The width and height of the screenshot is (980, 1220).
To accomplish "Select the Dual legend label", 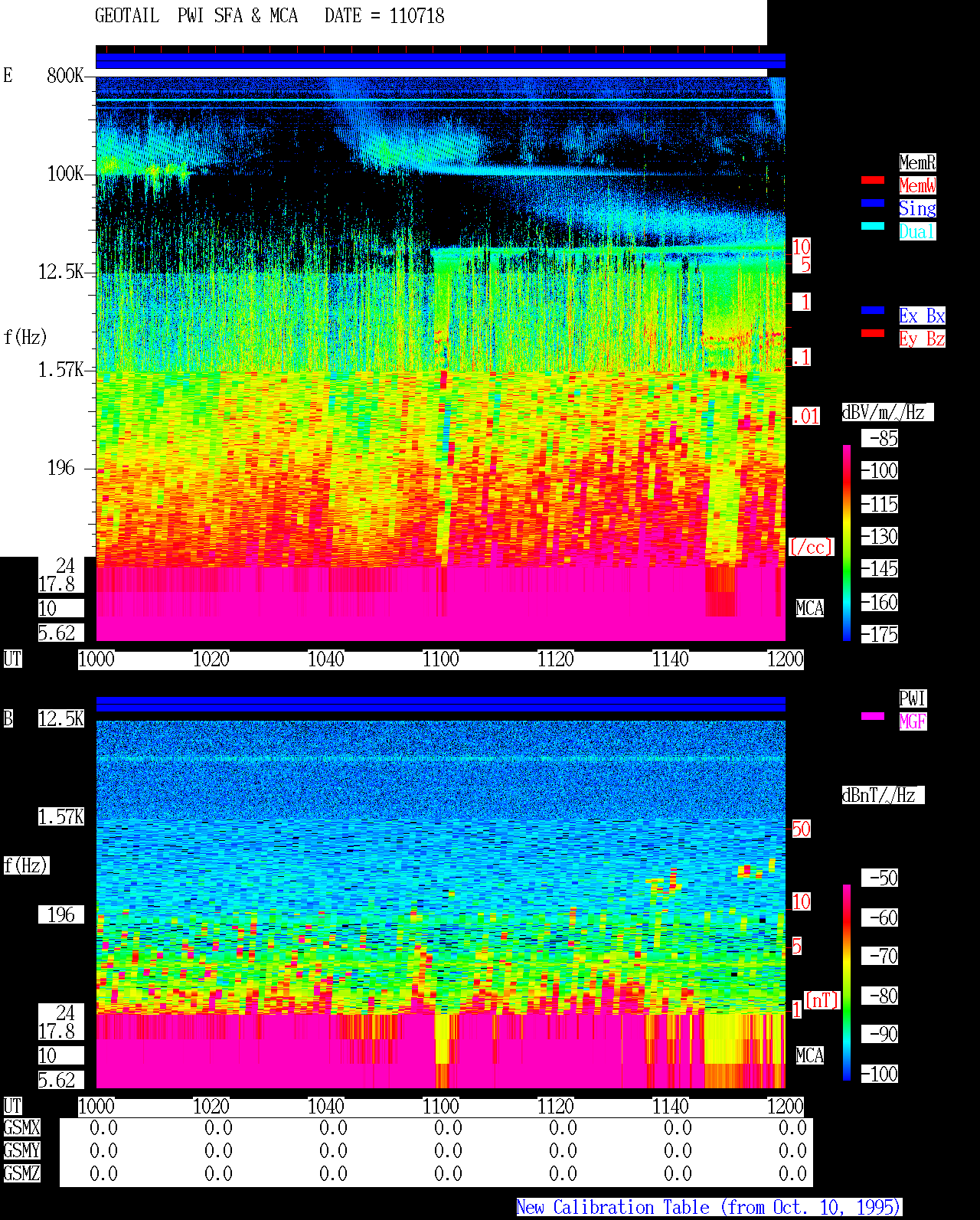I will tap(917, 231).
